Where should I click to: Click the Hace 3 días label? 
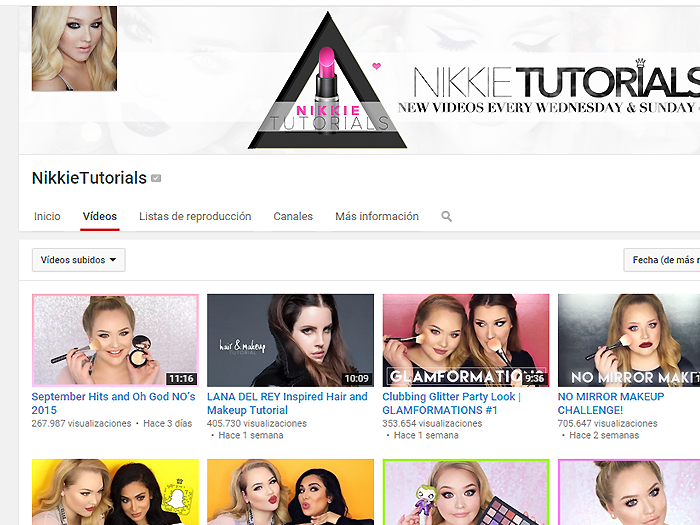(167, 423)
